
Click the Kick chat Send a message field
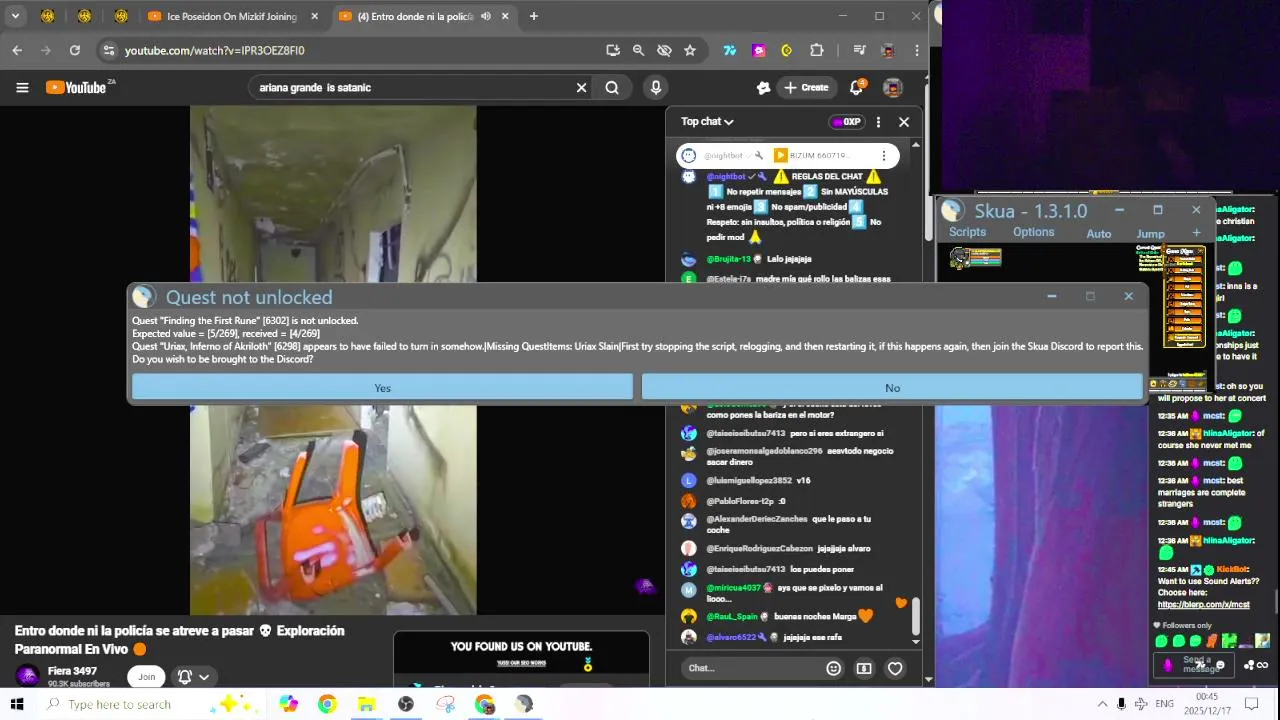(x=1196, y=665)
